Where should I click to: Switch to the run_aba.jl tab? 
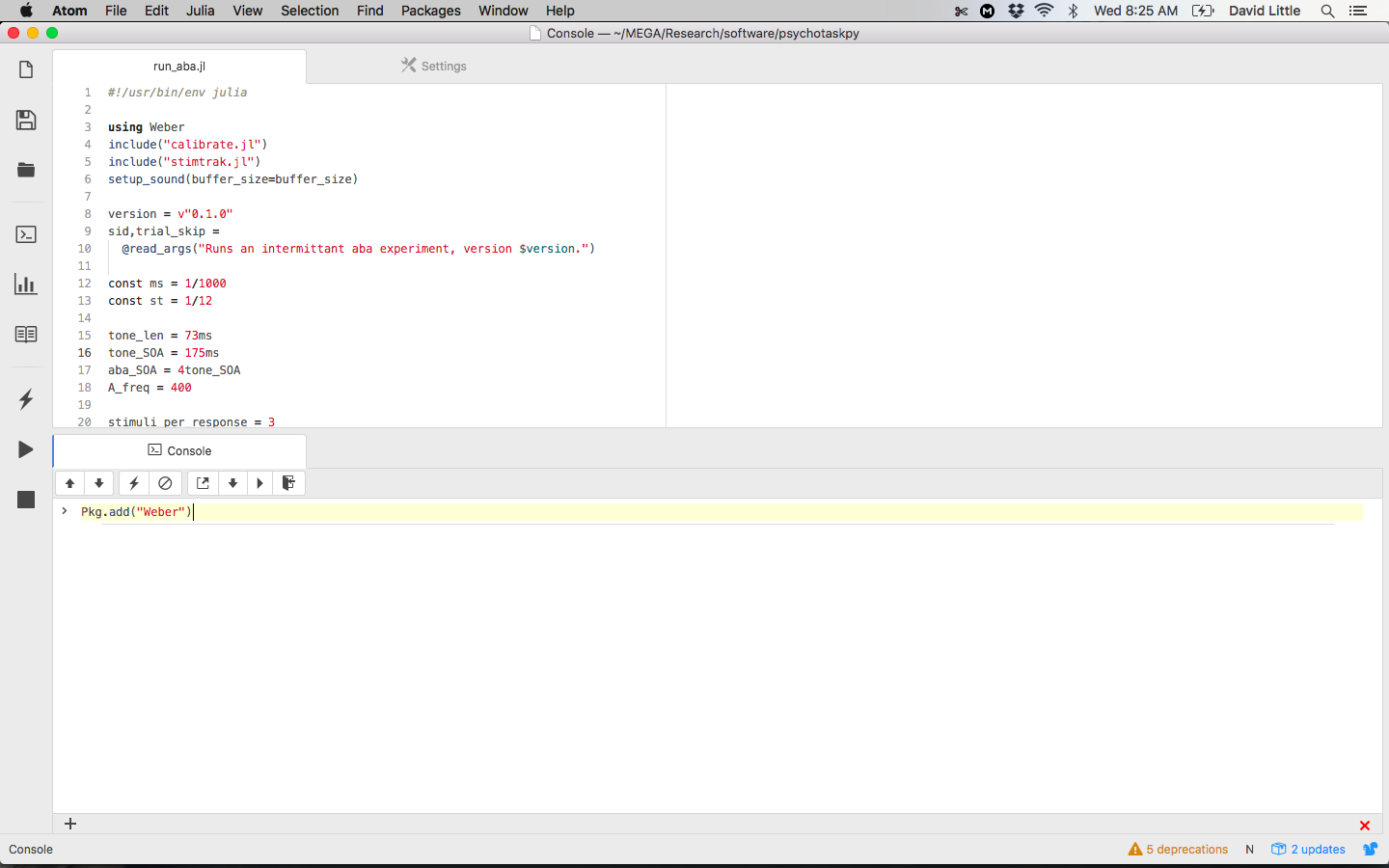click(179, 67)
